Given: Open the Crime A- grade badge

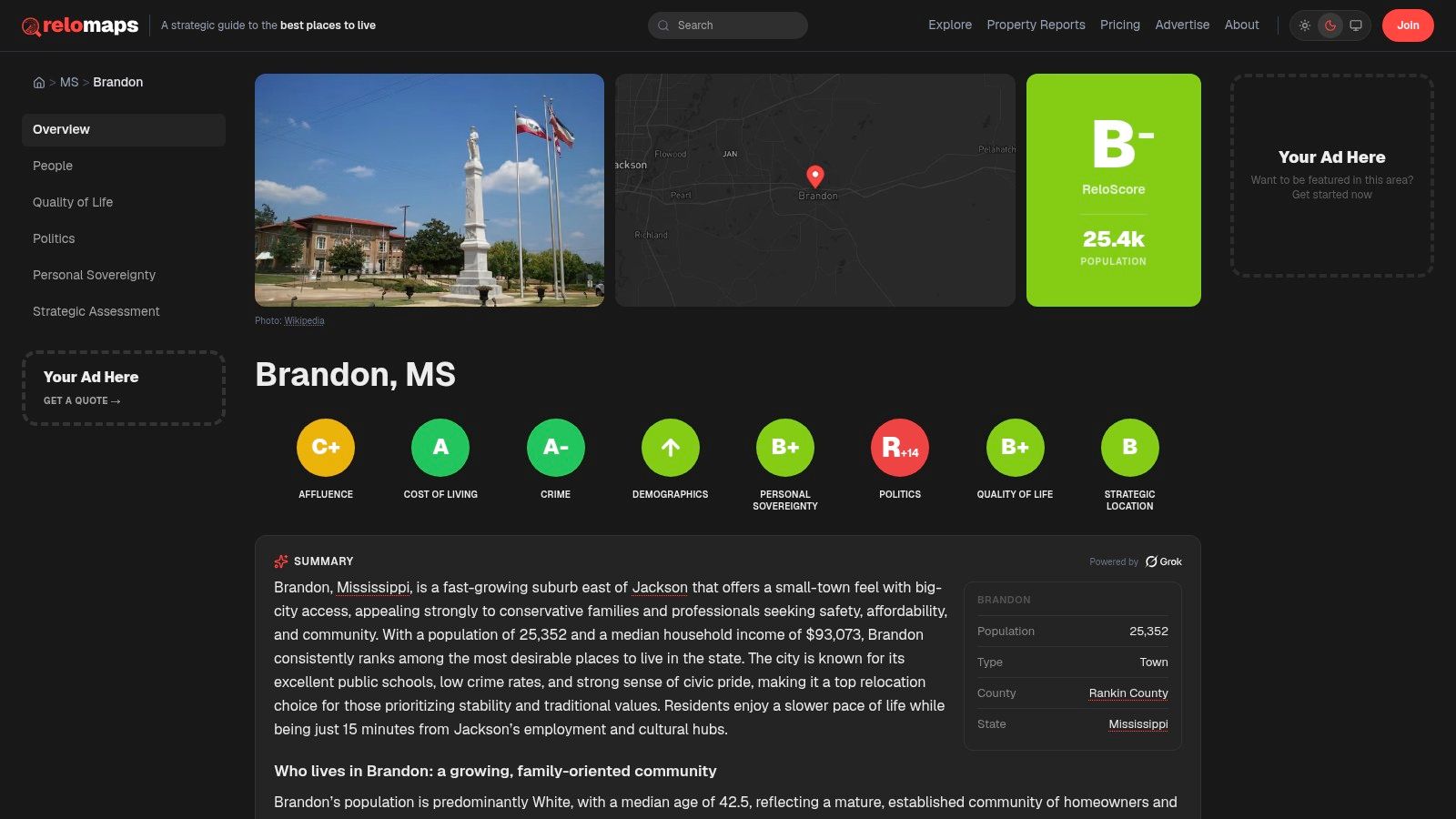Looking at the screenshot, I should pyautogui.click(x=556, y=448).
